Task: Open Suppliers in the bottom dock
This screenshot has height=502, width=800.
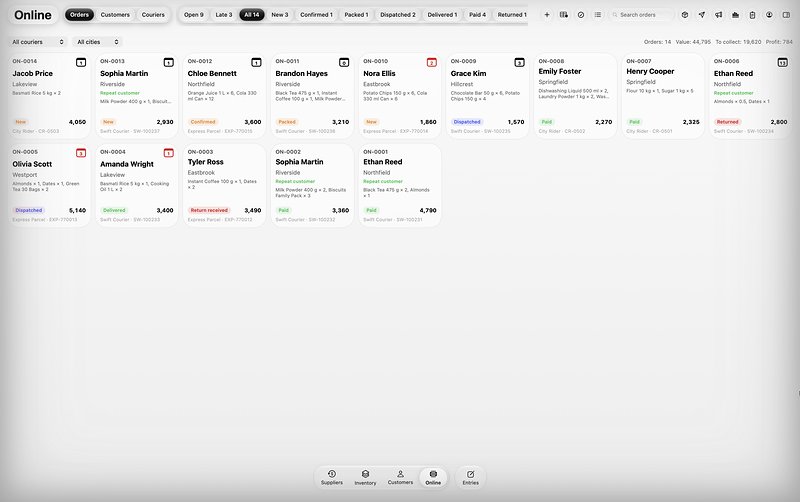Action: 332,478
